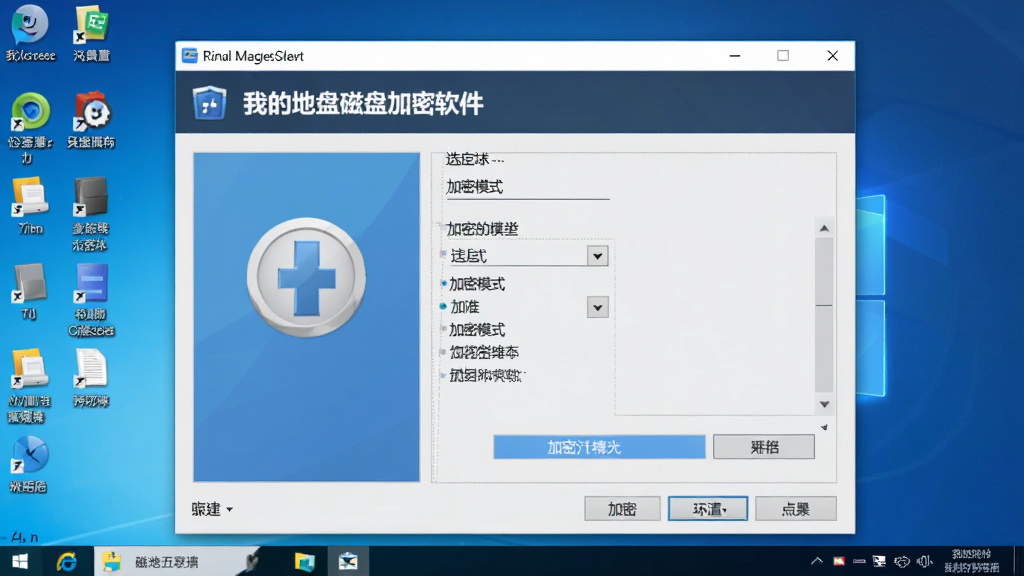Click the grey button right of blue button
Image resolution: width=1024 pixels, height=576 pixels.
point(763,447)
